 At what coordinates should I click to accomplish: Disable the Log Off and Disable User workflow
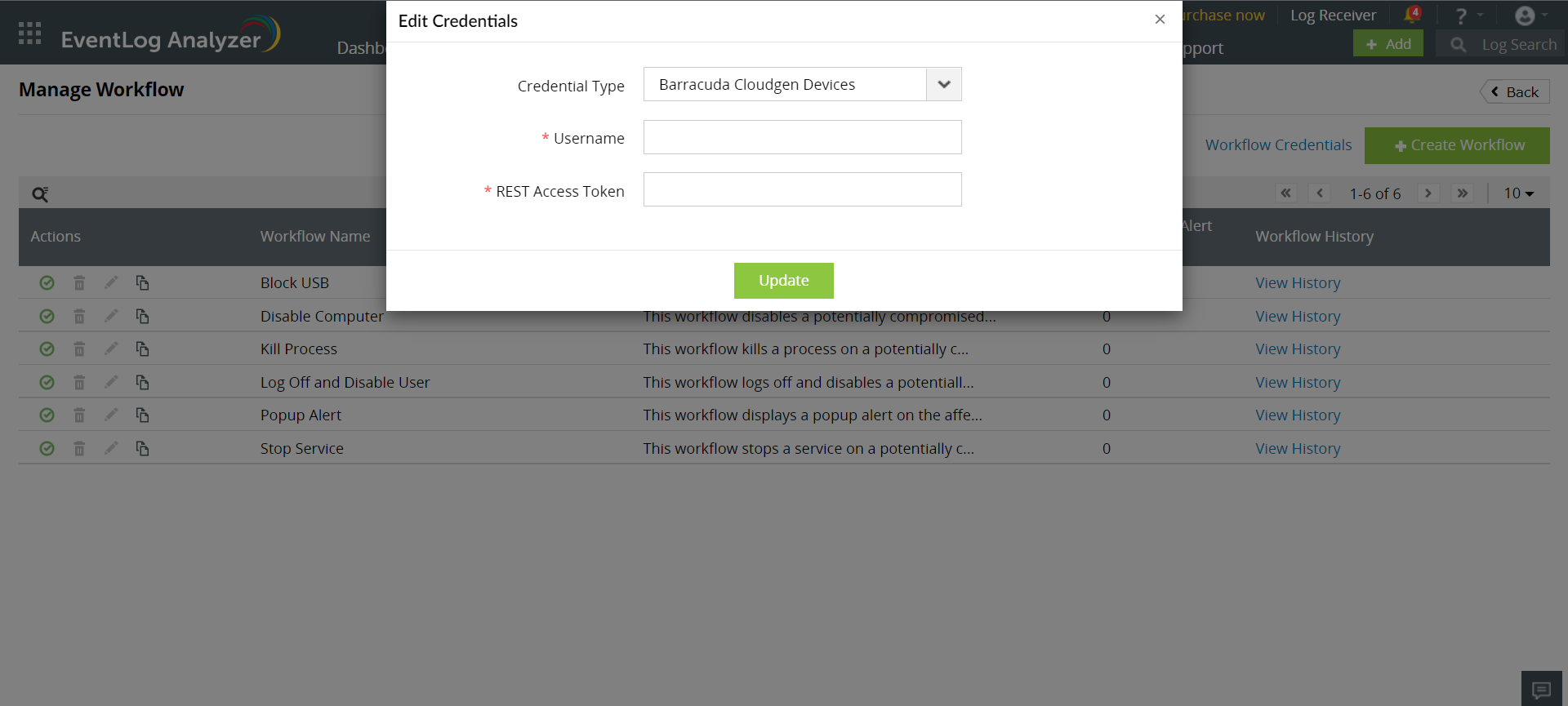[x=47, y=383]
